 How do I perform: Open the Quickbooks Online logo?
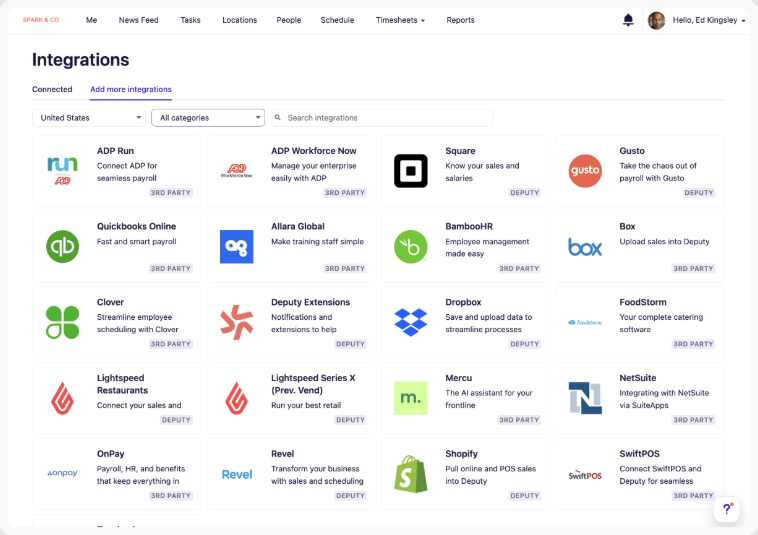point(62,246)
